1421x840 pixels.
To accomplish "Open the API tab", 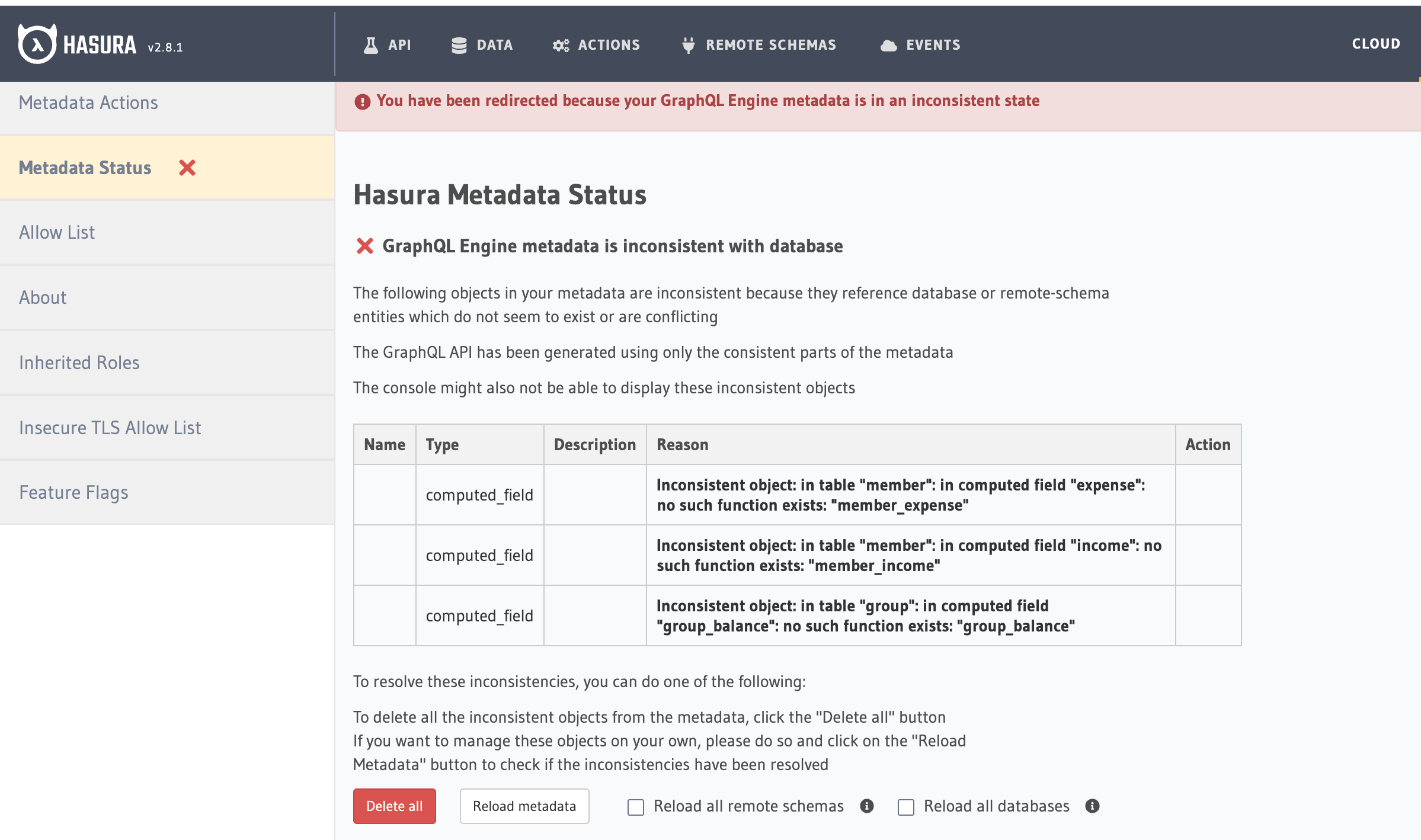I will click(387, 45).
